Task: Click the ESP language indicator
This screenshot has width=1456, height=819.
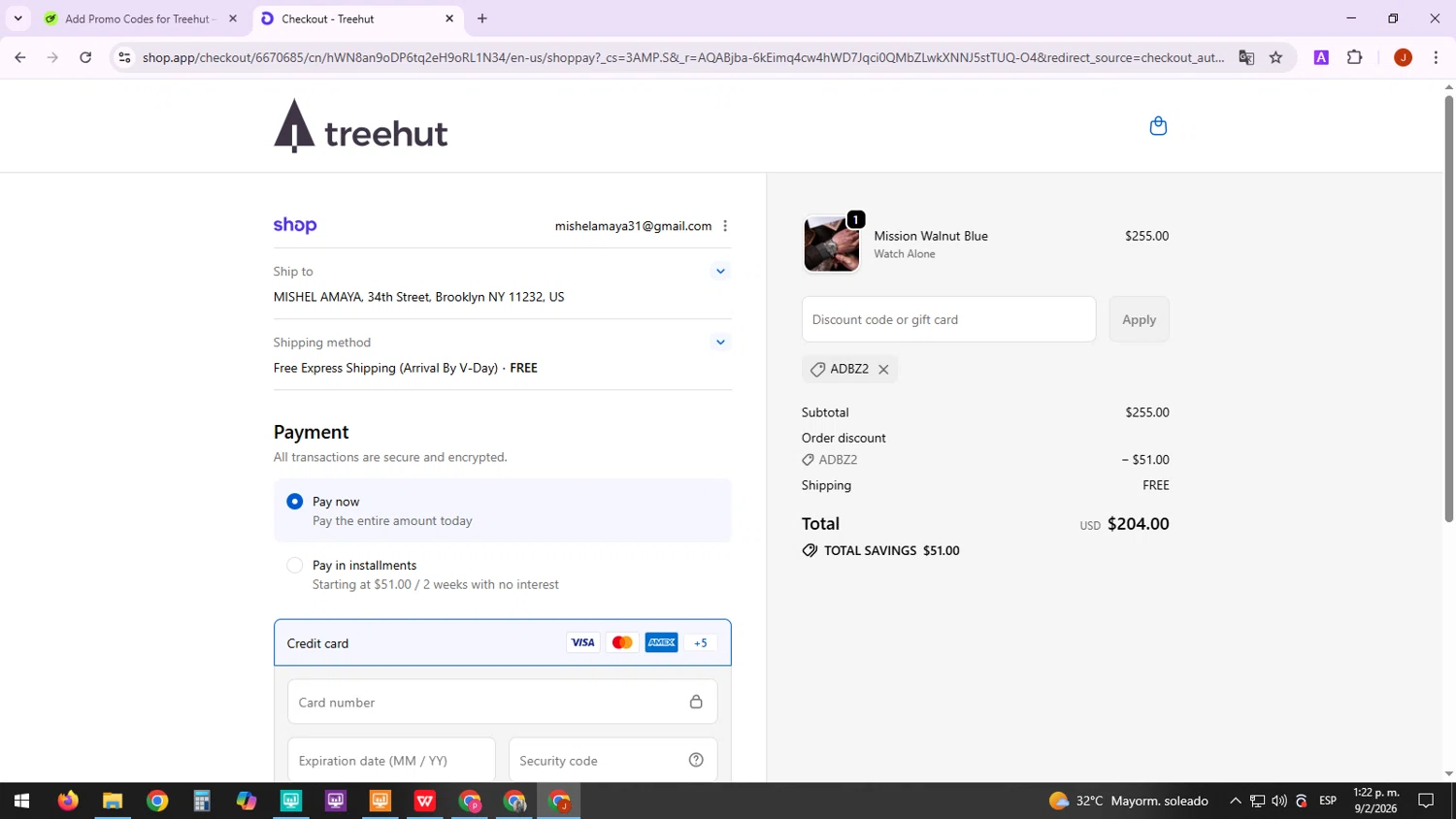Action: coord(1328,801)
